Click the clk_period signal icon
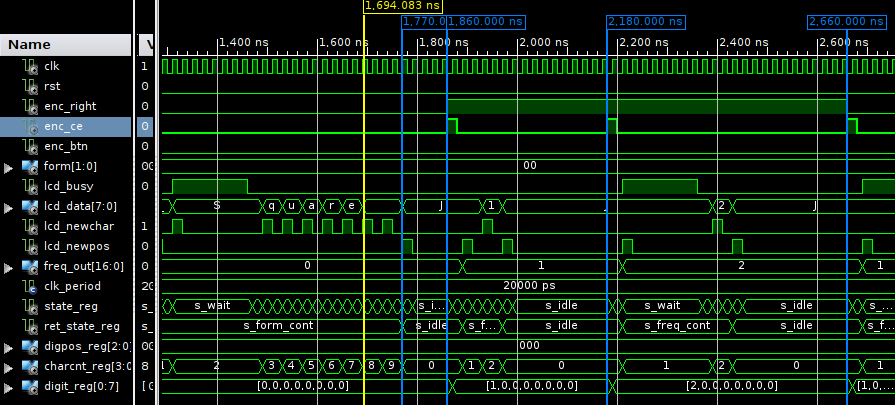 click(29, 286)
